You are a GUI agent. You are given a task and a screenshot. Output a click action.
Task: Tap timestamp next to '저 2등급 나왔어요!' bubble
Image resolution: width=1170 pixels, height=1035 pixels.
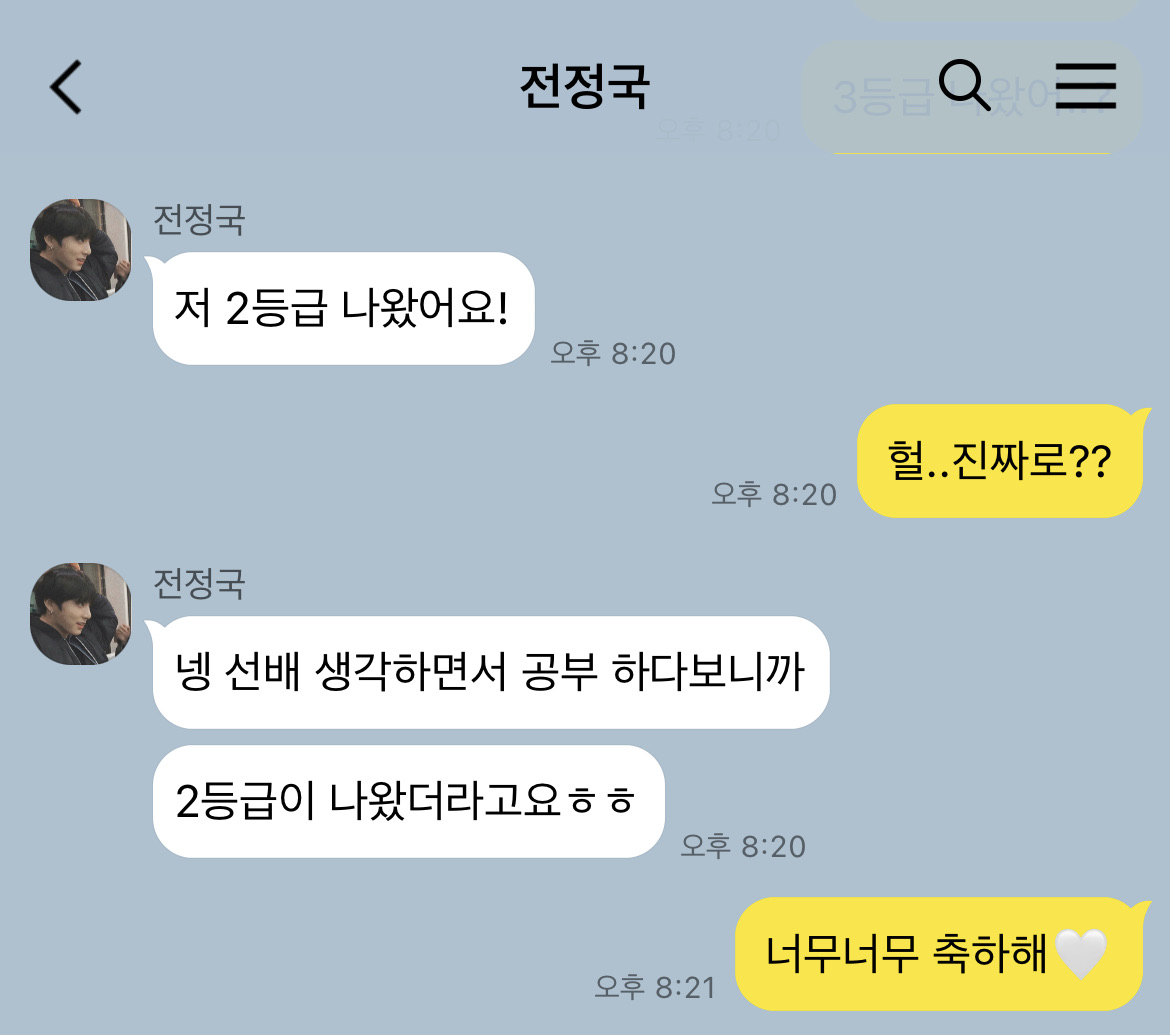click(x=613, y=353)
